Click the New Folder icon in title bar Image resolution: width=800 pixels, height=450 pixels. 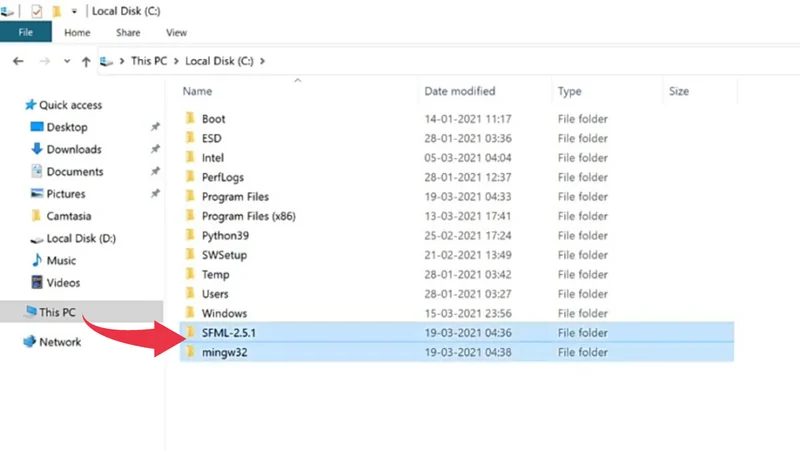tap(56, 11)
